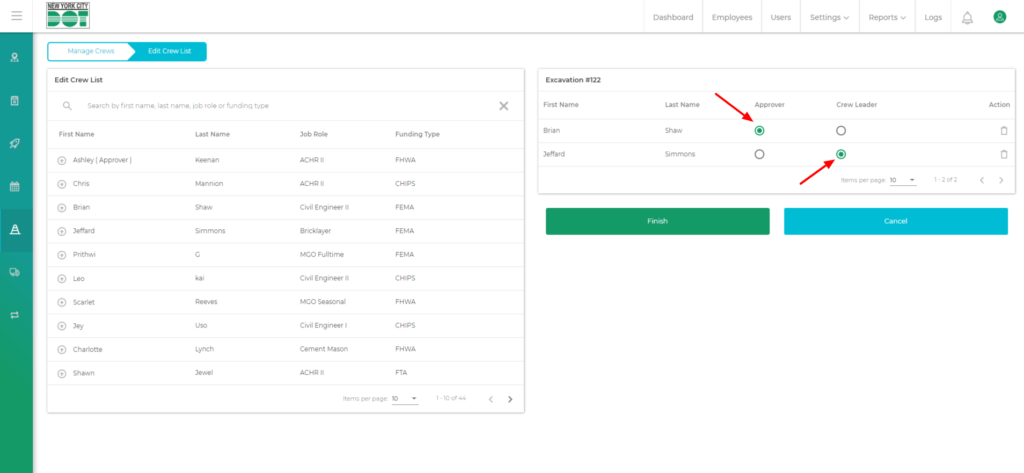
Task: Add Chris Mannion with plus icon
Action: (62, 184)
